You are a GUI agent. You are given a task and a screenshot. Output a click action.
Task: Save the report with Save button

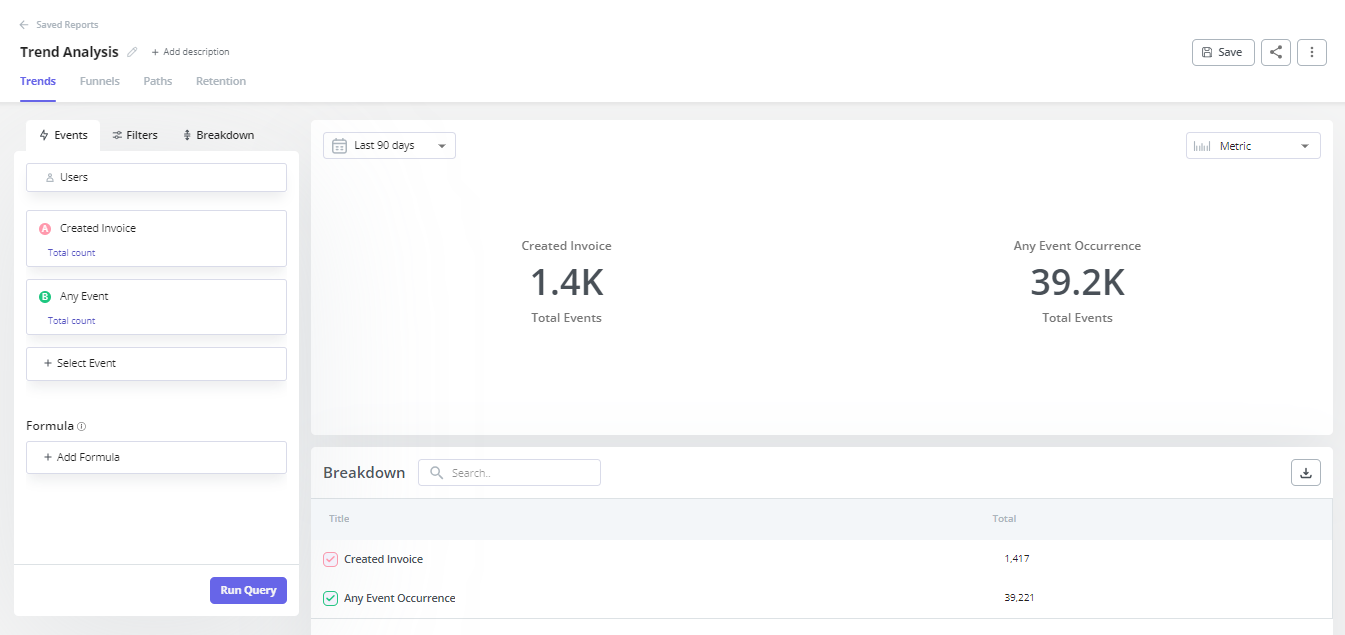click(x=1222, y=52)
